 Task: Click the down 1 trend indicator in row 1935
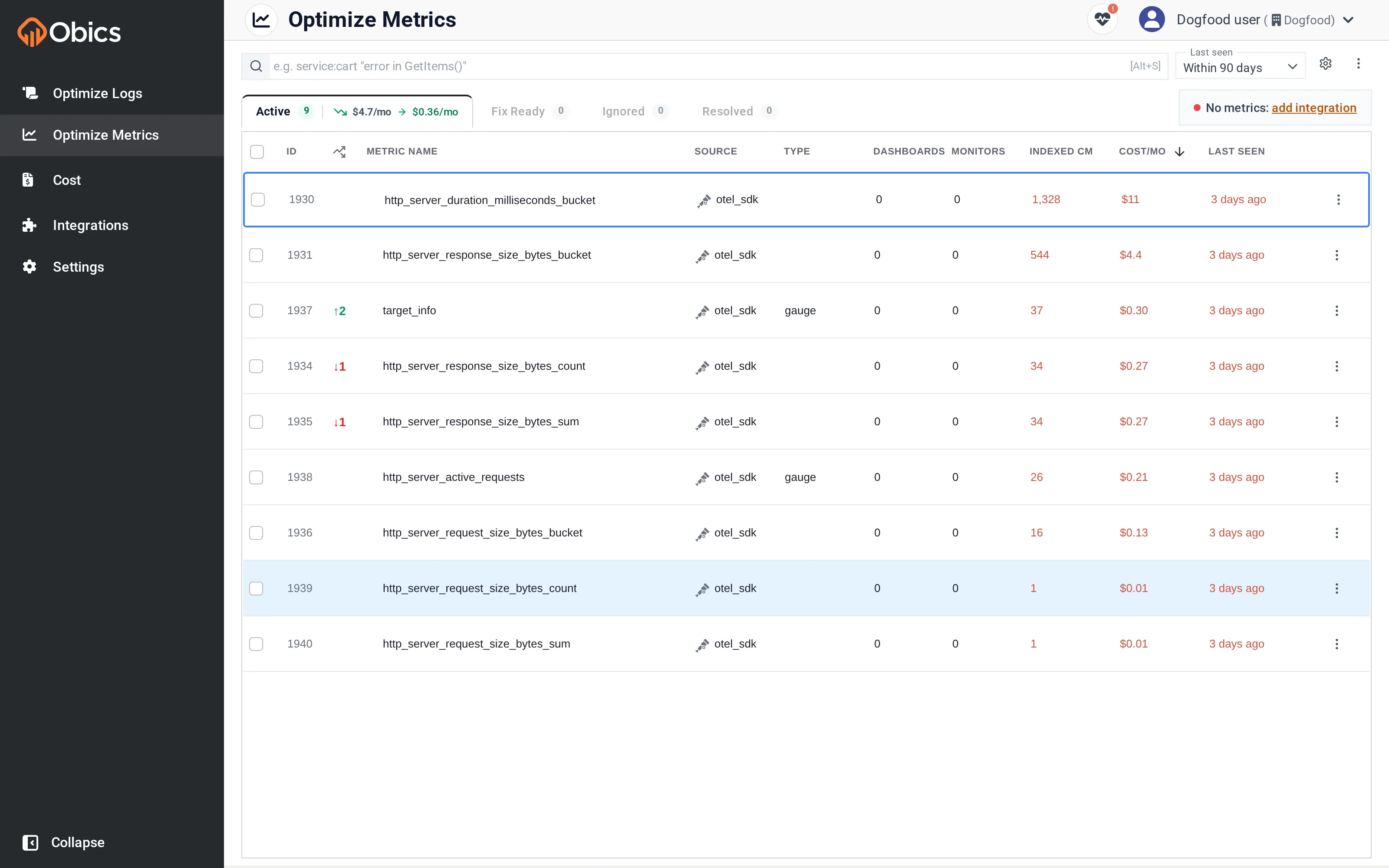[340, 423]
